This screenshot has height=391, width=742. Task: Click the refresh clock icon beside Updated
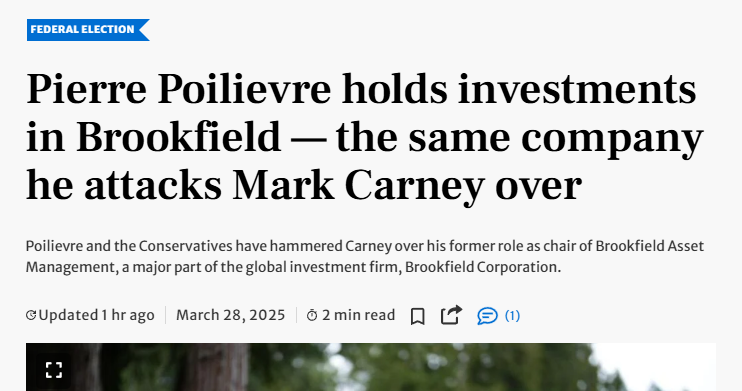[x=31, y=315]
